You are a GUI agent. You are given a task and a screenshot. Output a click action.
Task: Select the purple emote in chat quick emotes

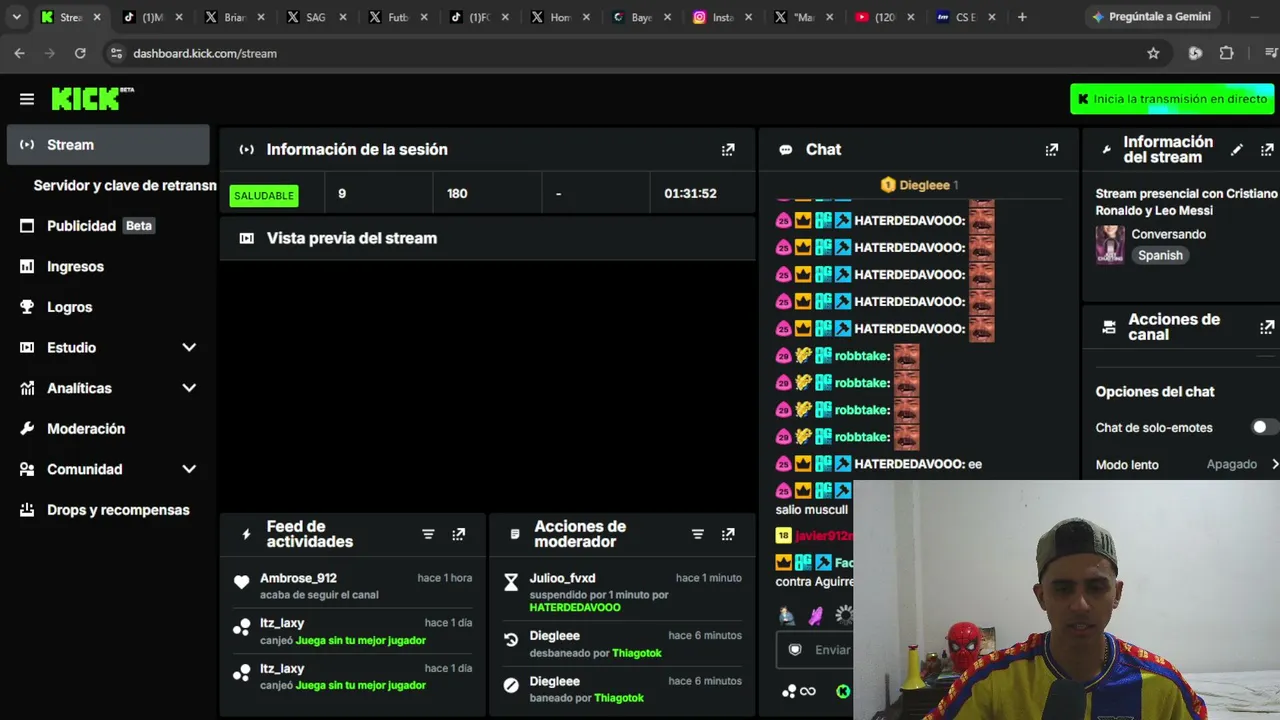pos(816,616)
